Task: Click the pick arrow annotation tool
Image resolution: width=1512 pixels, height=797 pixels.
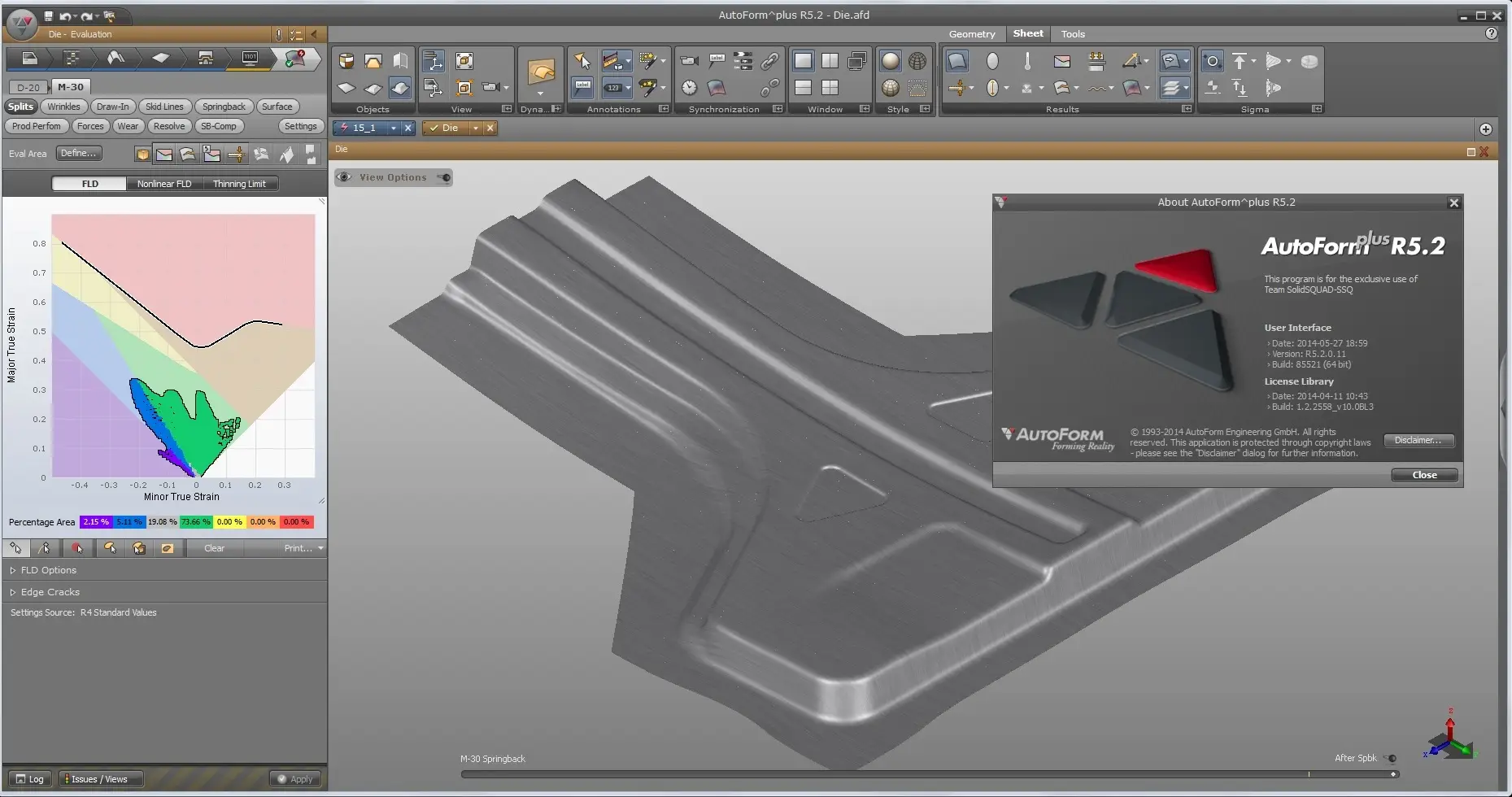Action: pos(582,61)
